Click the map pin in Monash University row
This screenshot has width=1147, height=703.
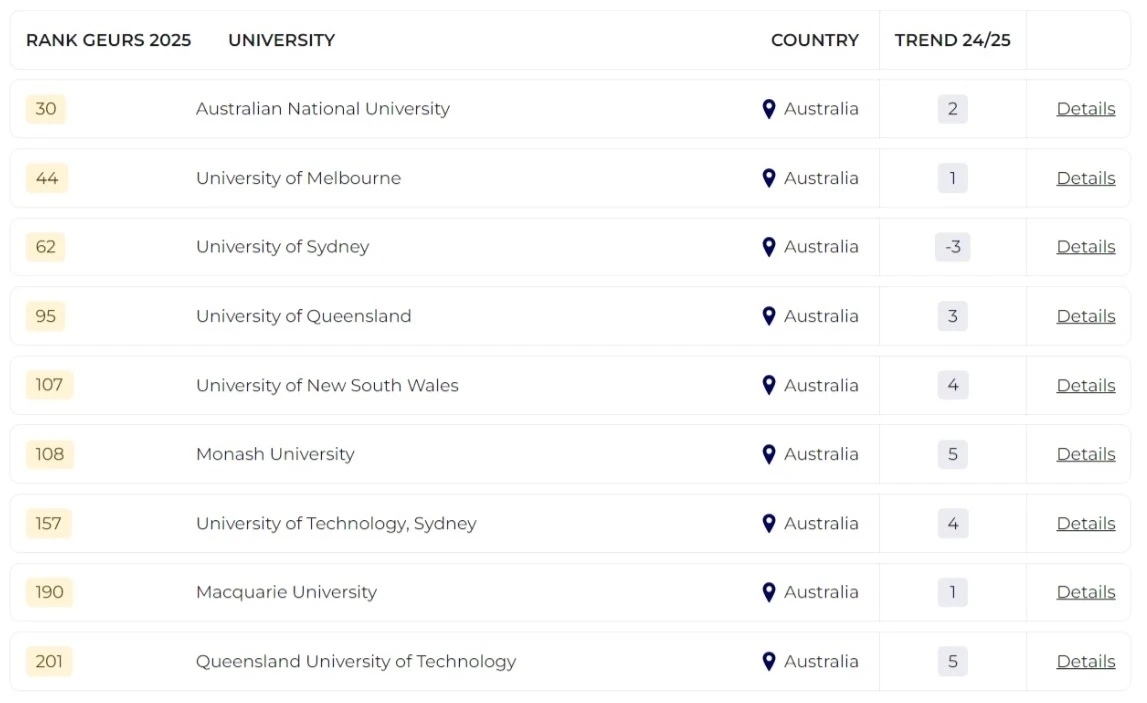point(768,454)
